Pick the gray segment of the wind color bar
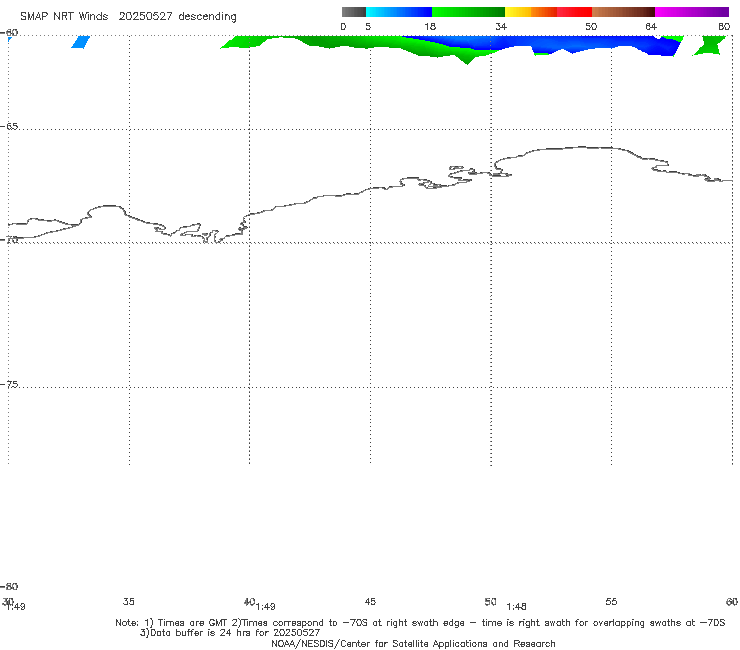This screenshot has width=740, height=650. [353, 12]
